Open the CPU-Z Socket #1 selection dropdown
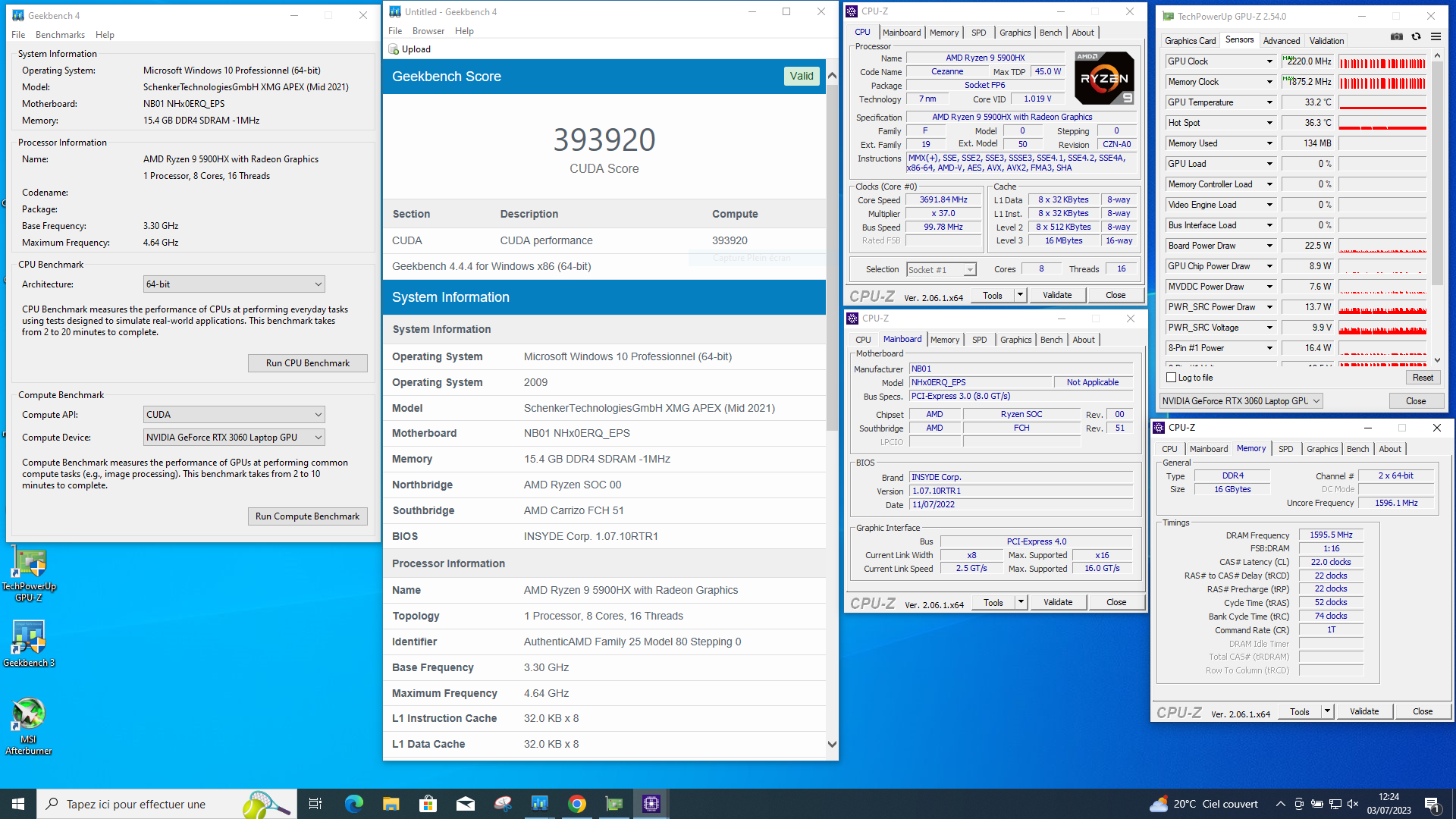The width and height of the screenshot is (1456, 819). pyautogui.click(x=941, y=270)
